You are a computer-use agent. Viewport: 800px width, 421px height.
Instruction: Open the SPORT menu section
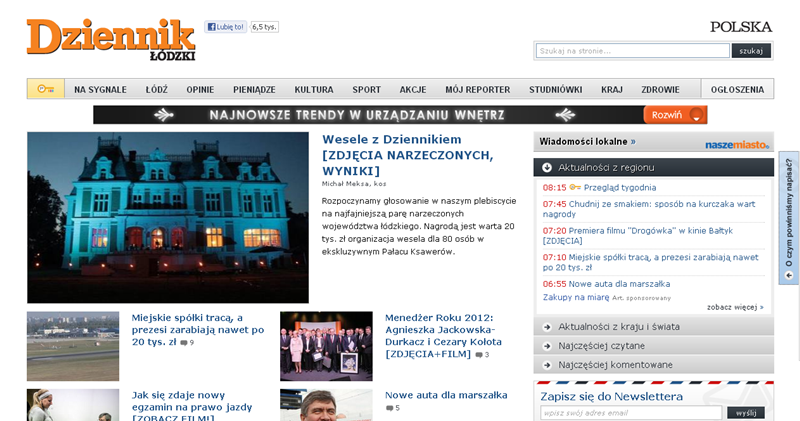pos(366,89)
